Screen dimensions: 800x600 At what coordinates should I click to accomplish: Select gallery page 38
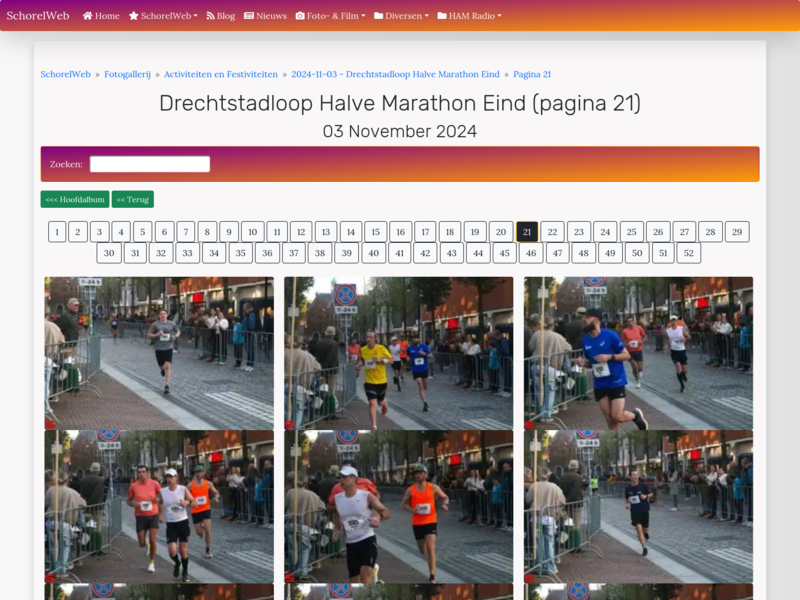point(320,253)
